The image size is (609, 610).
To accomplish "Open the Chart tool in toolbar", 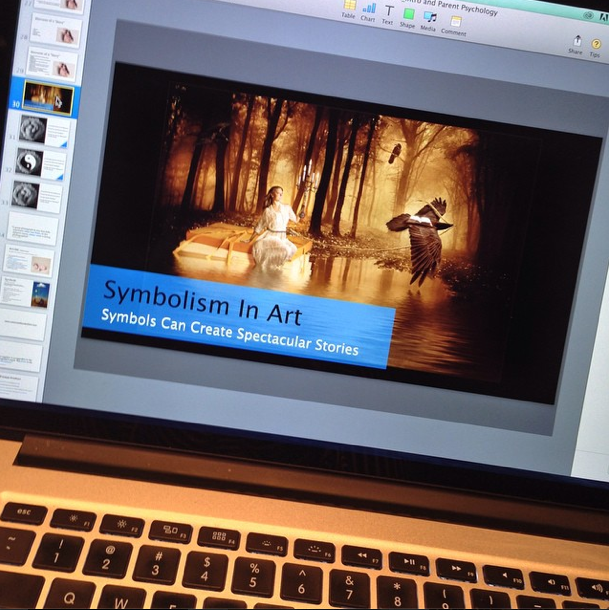I will pyautogui.click(x=368, y=12).
